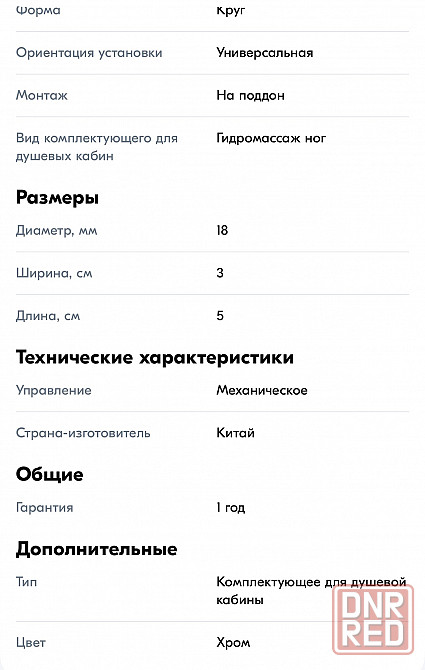Click the Хром color value

(x=233, y=643)
